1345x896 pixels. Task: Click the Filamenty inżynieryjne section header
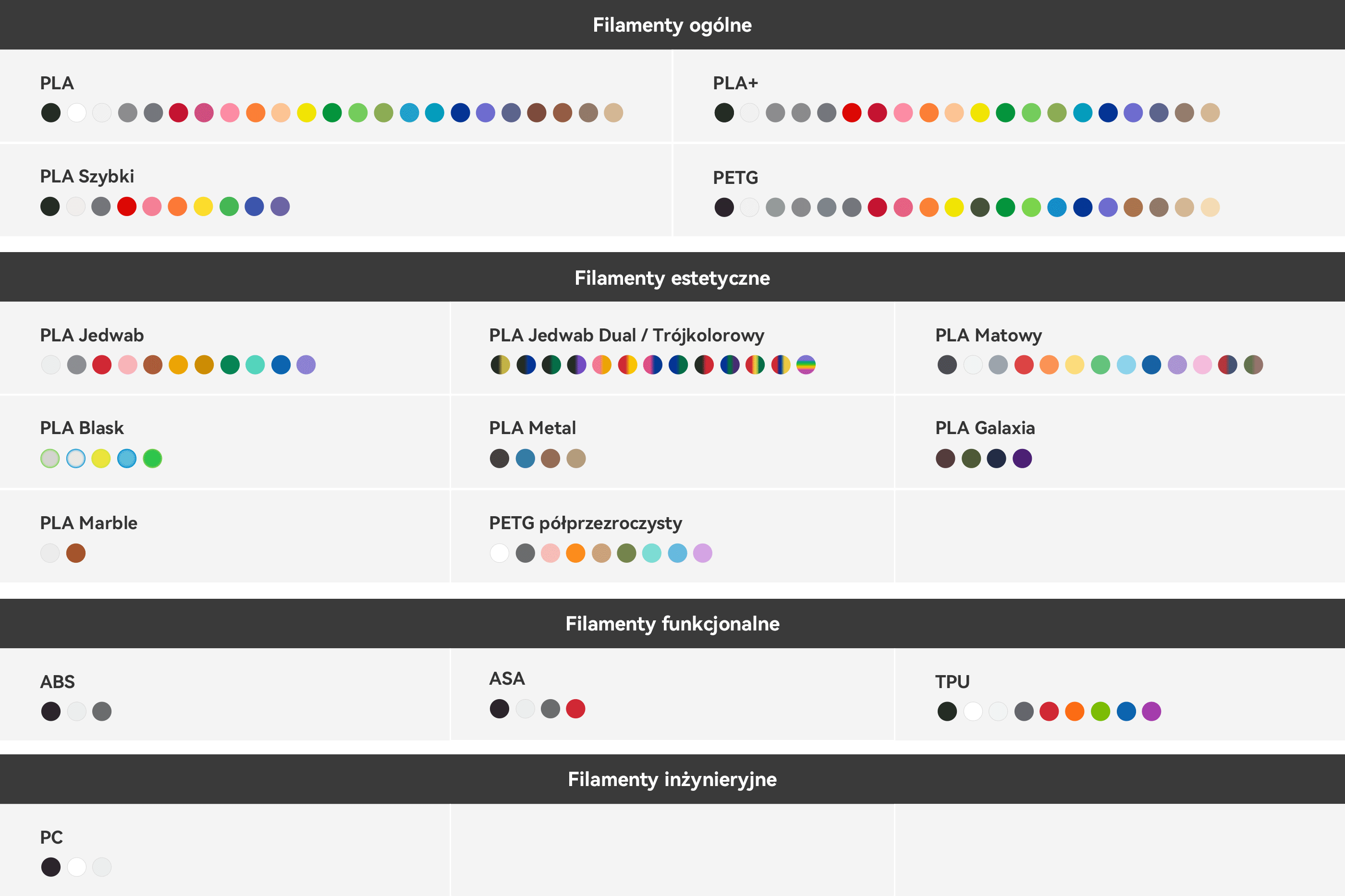[672, 779]
